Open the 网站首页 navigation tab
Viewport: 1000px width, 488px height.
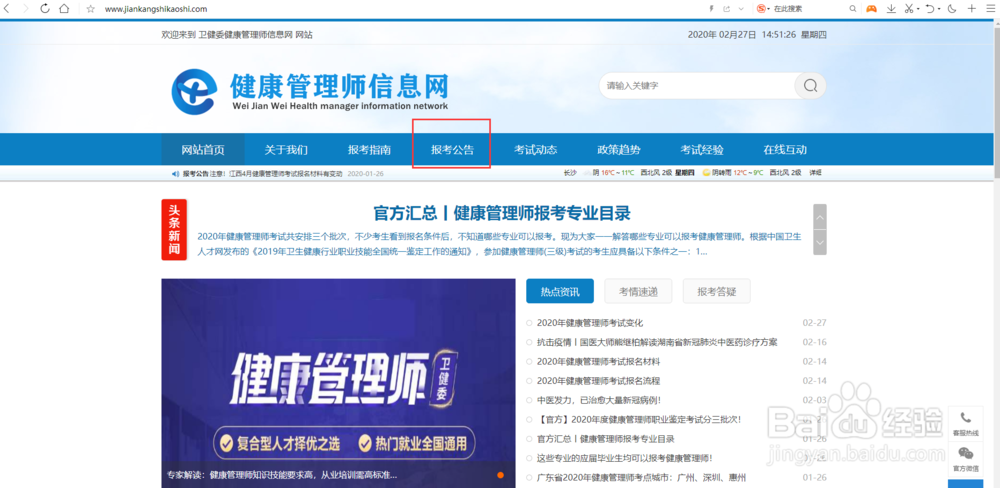(x=203, y=150)
